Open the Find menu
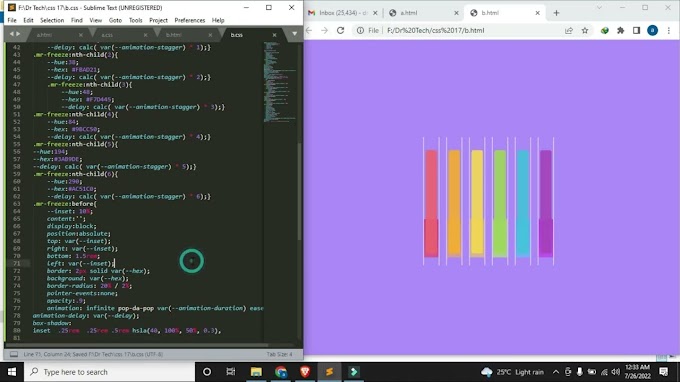680x382 pixels. click(x=77, y=20)
